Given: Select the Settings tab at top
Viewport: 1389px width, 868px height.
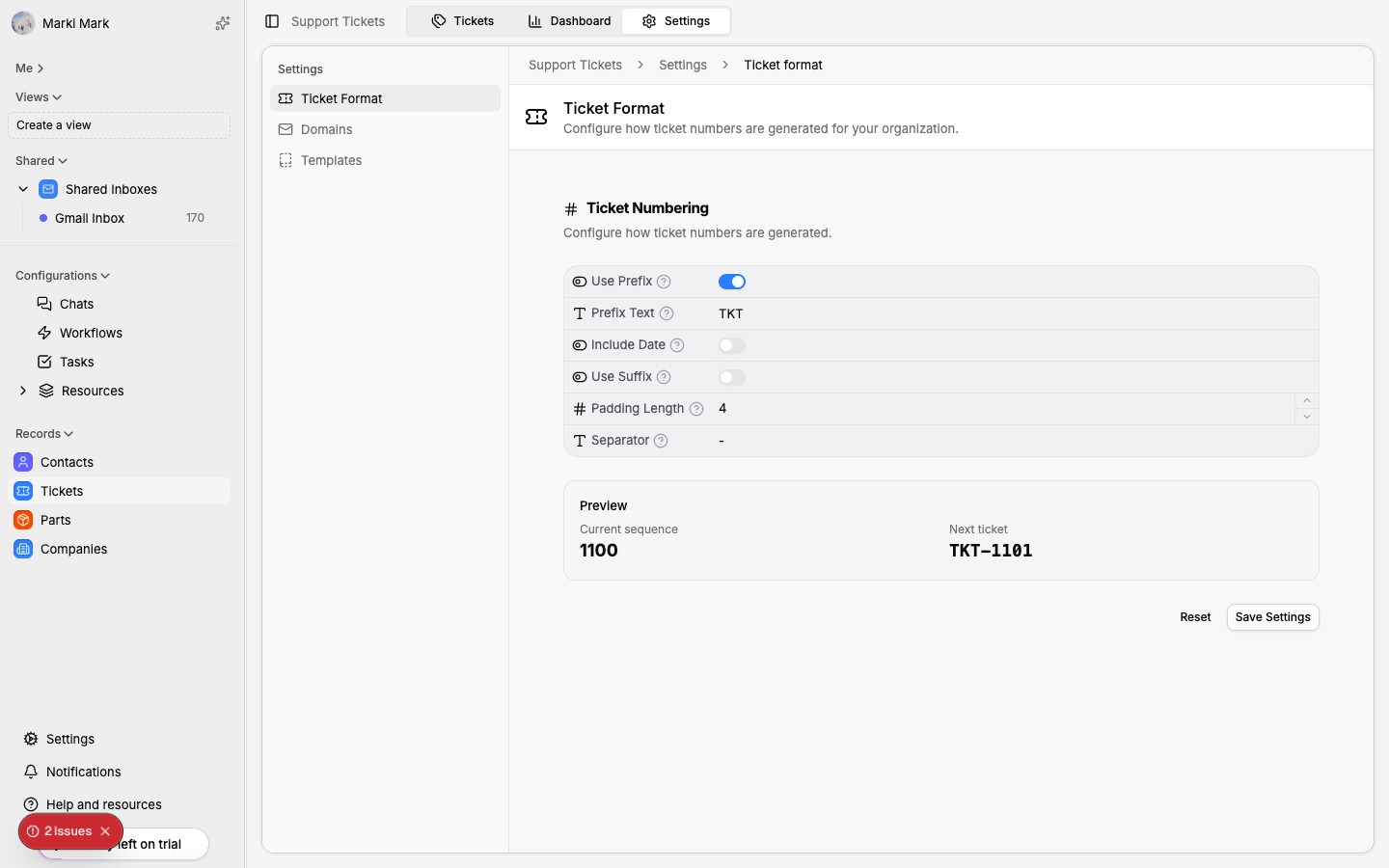Looking at the screenshot, I should point(676,21).
